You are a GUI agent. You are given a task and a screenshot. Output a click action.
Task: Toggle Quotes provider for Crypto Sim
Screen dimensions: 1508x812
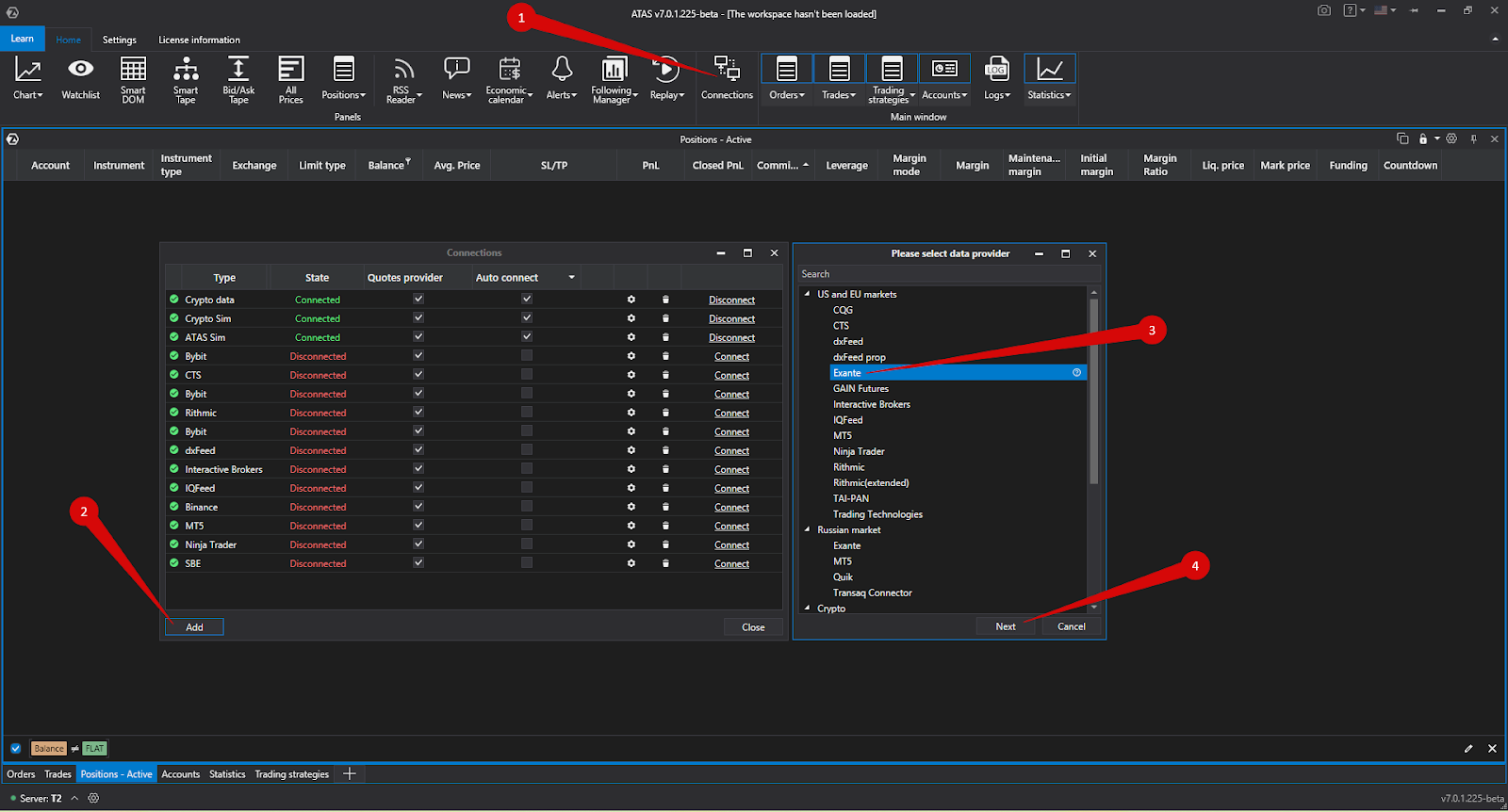coord(418,317)
